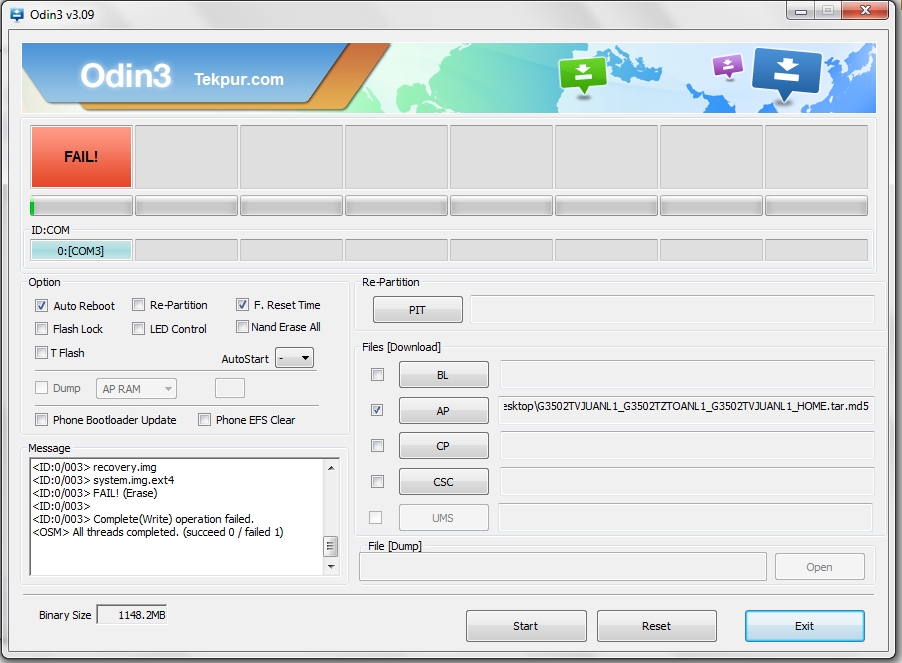
Task: Click the CSC file path field
Action: pos(687,481)
